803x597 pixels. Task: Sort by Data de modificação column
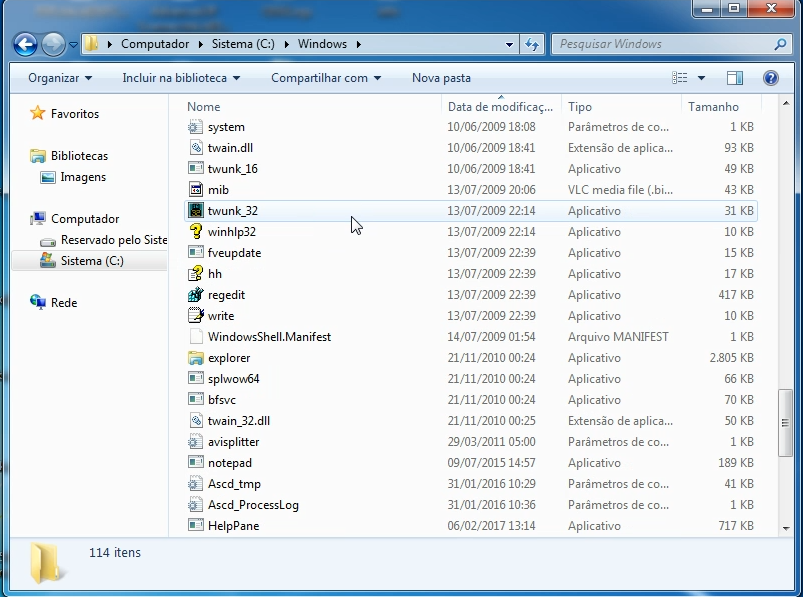(501, 106)
